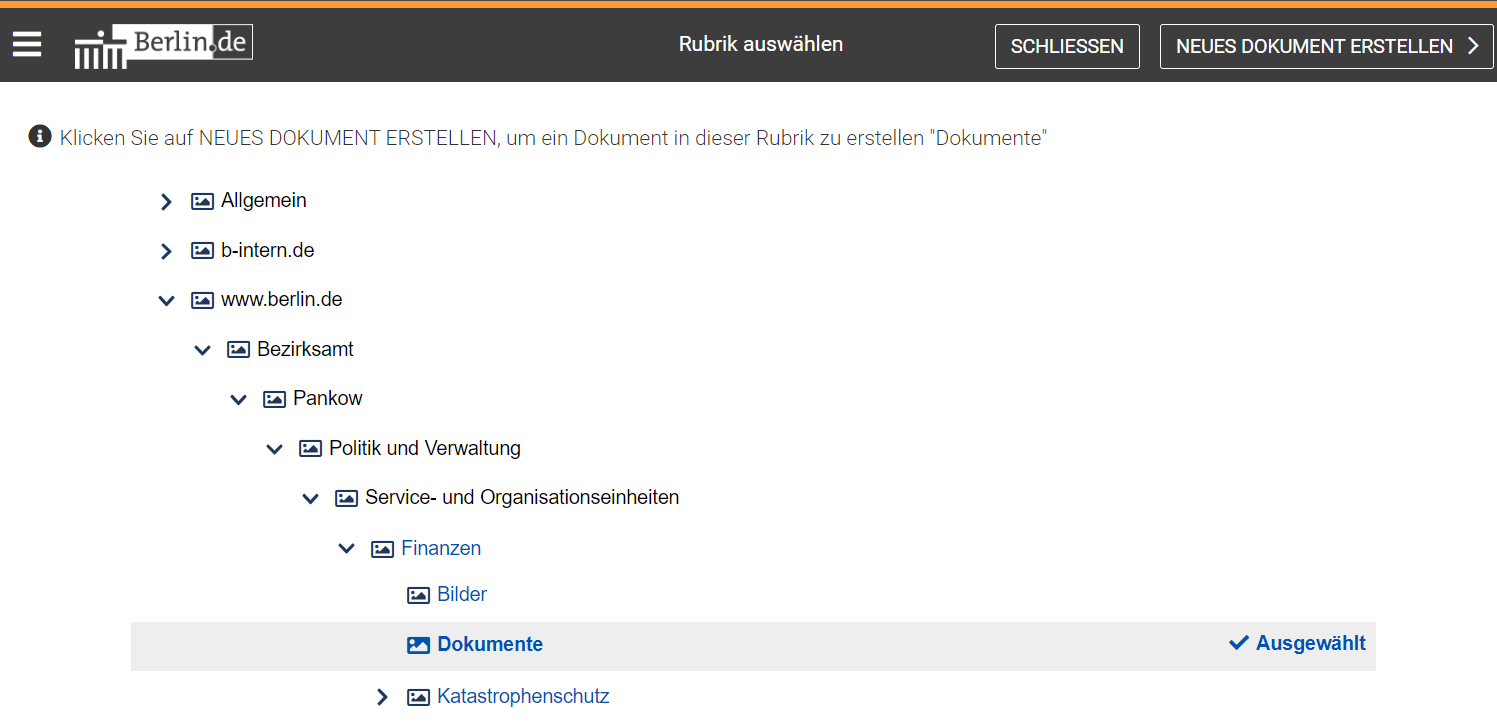Click the image icon next to Dokumente
The height and width of the screenshot is (723, 1497).
[418, 644]
